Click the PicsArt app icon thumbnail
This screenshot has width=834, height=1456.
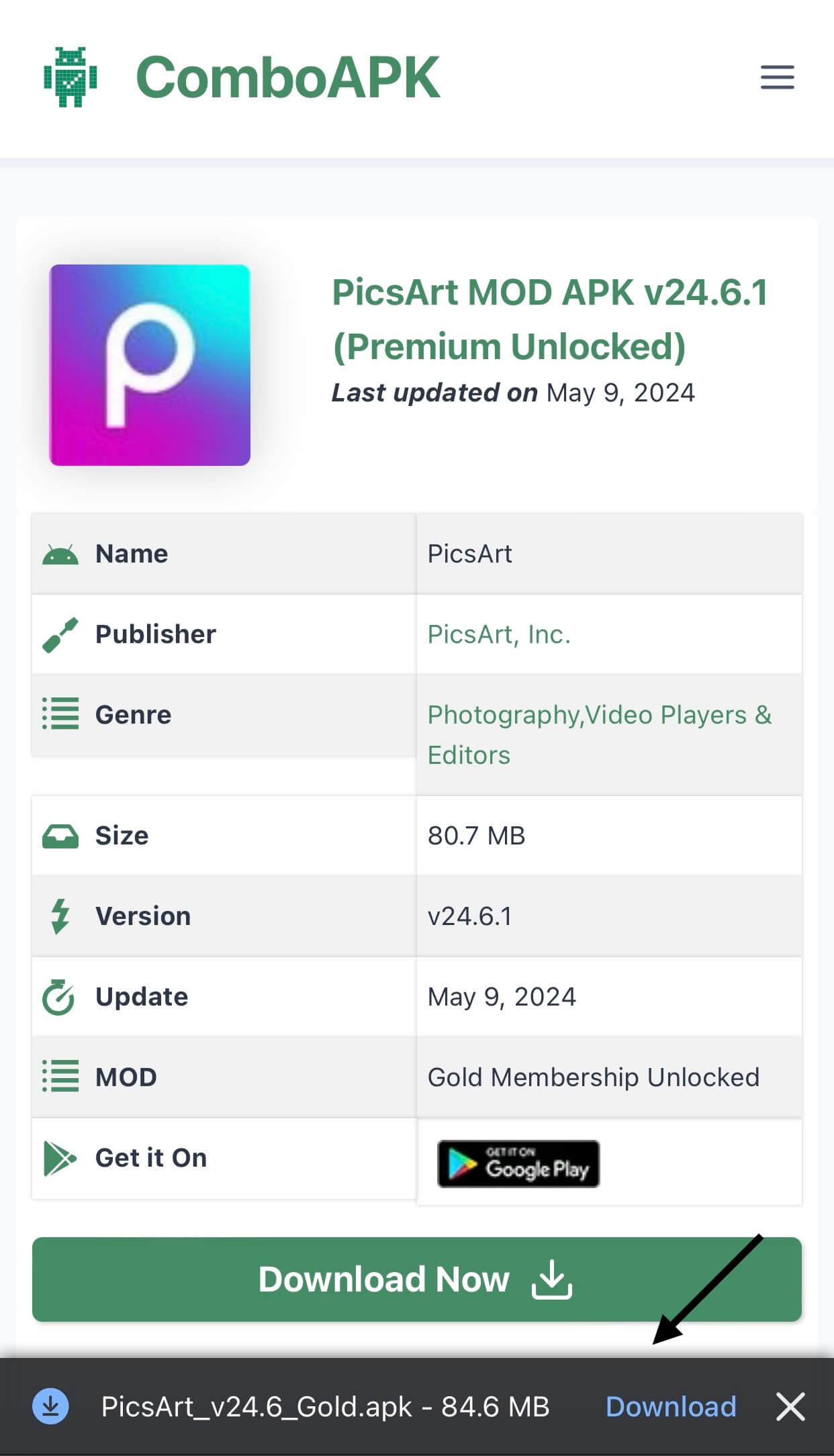click(149, 364)
